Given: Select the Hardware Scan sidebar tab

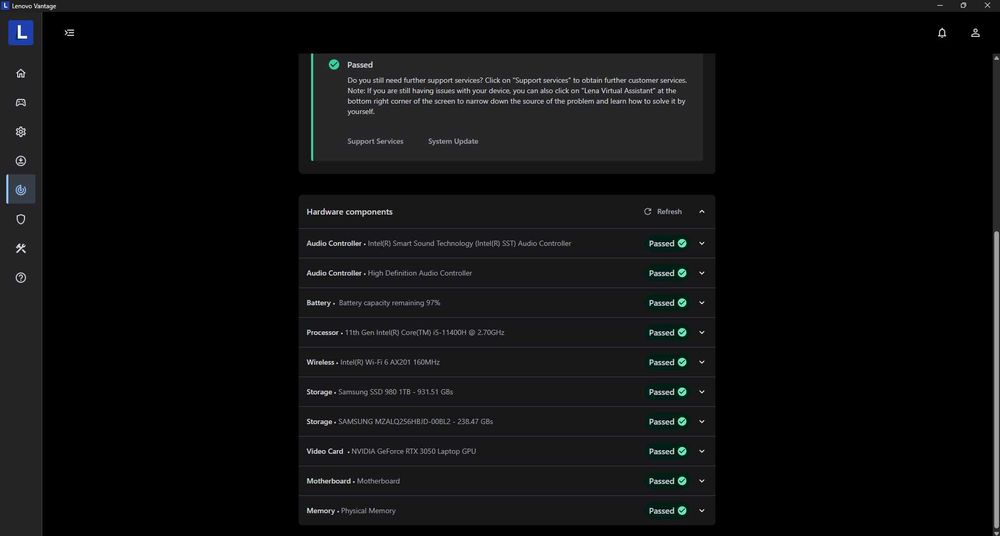Looking at the screenshot, I should pyautogui.click(x=21, y=190).
